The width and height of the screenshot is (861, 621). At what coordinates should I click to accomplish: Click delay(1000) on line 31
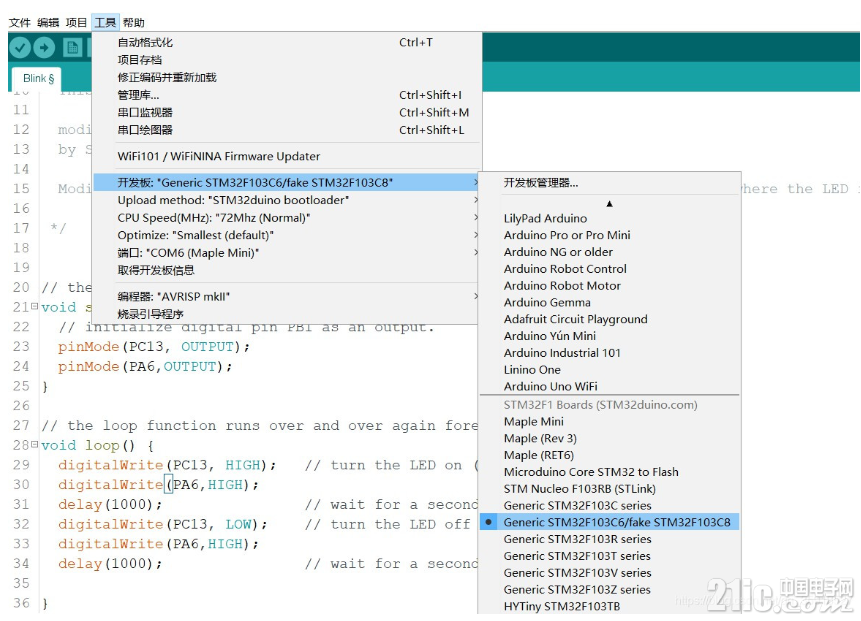pyautogui.click(x=110, y=505)
